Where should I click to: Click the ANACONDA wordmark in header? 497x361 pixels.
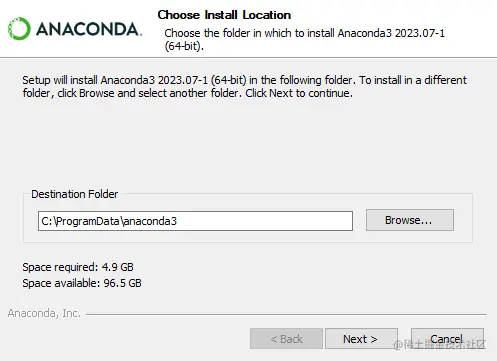click(x=89, y=29)
